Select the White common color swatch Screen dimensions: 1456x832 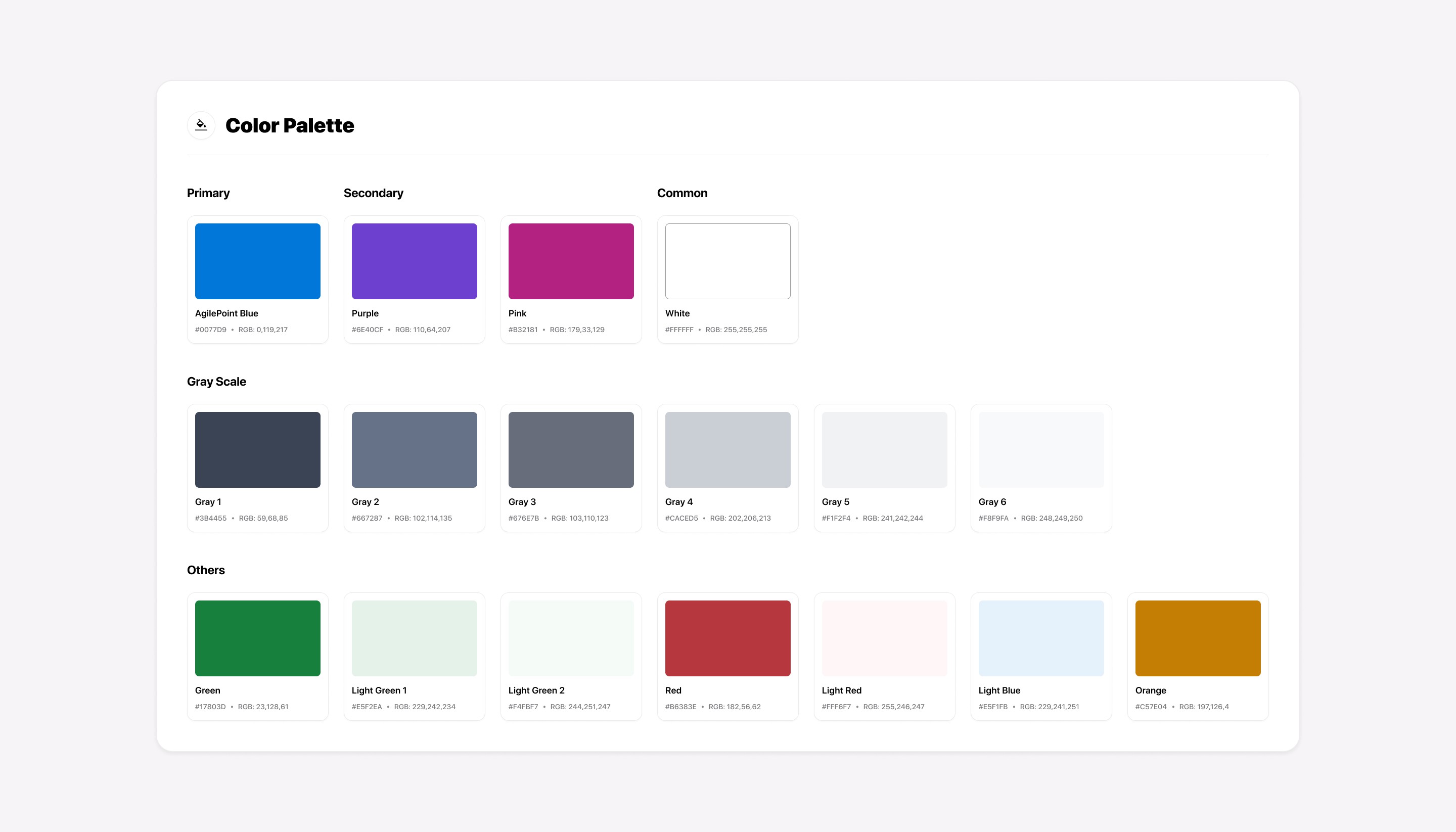[x=727, y=261]
